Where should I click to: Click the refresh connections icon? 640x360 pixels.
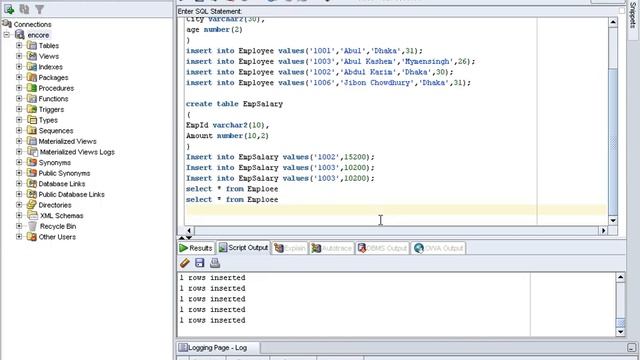tap(24, 9)
